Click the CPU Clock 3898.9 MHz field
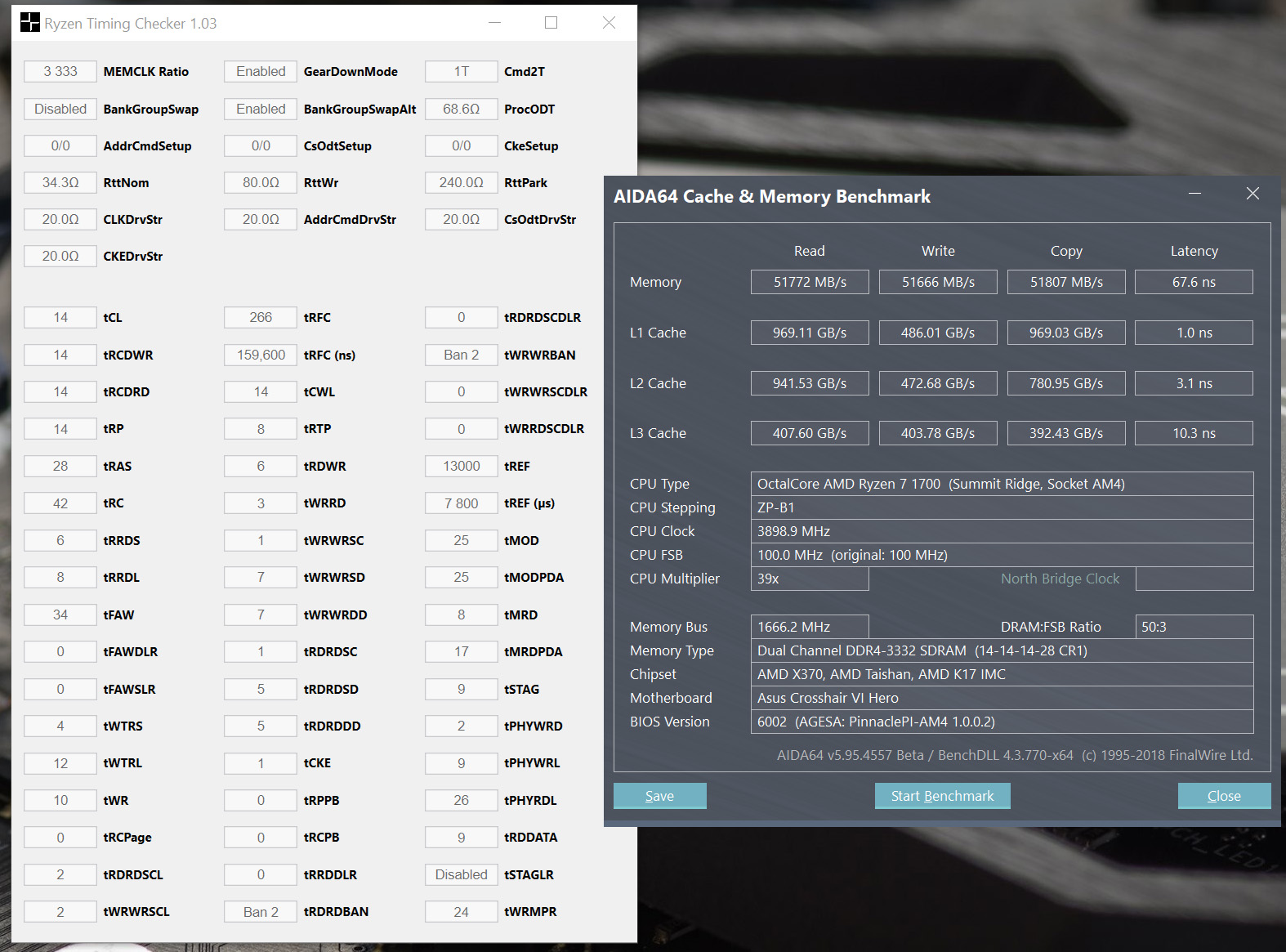This screenshot has height=952, width=1286. point(1002,531)
